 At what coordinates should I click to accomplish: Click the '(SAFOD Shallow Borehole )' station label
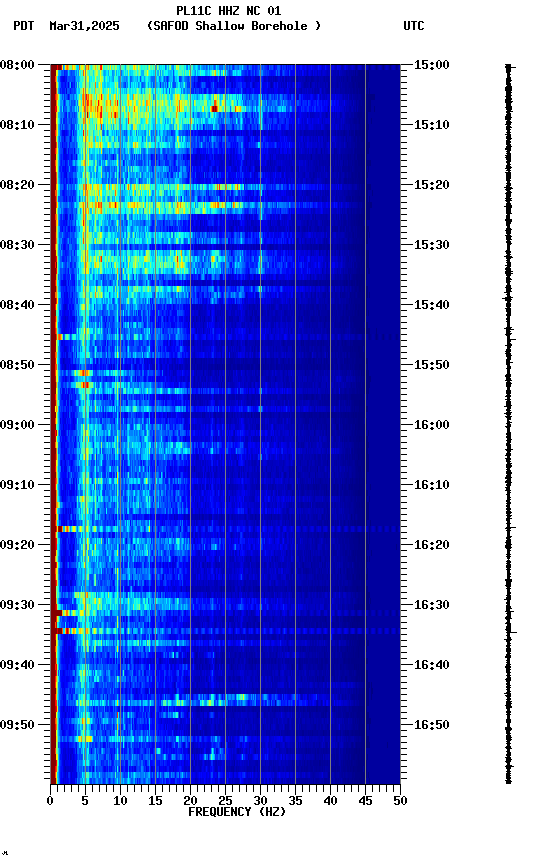pyautogui.click(x=234, y=26)
